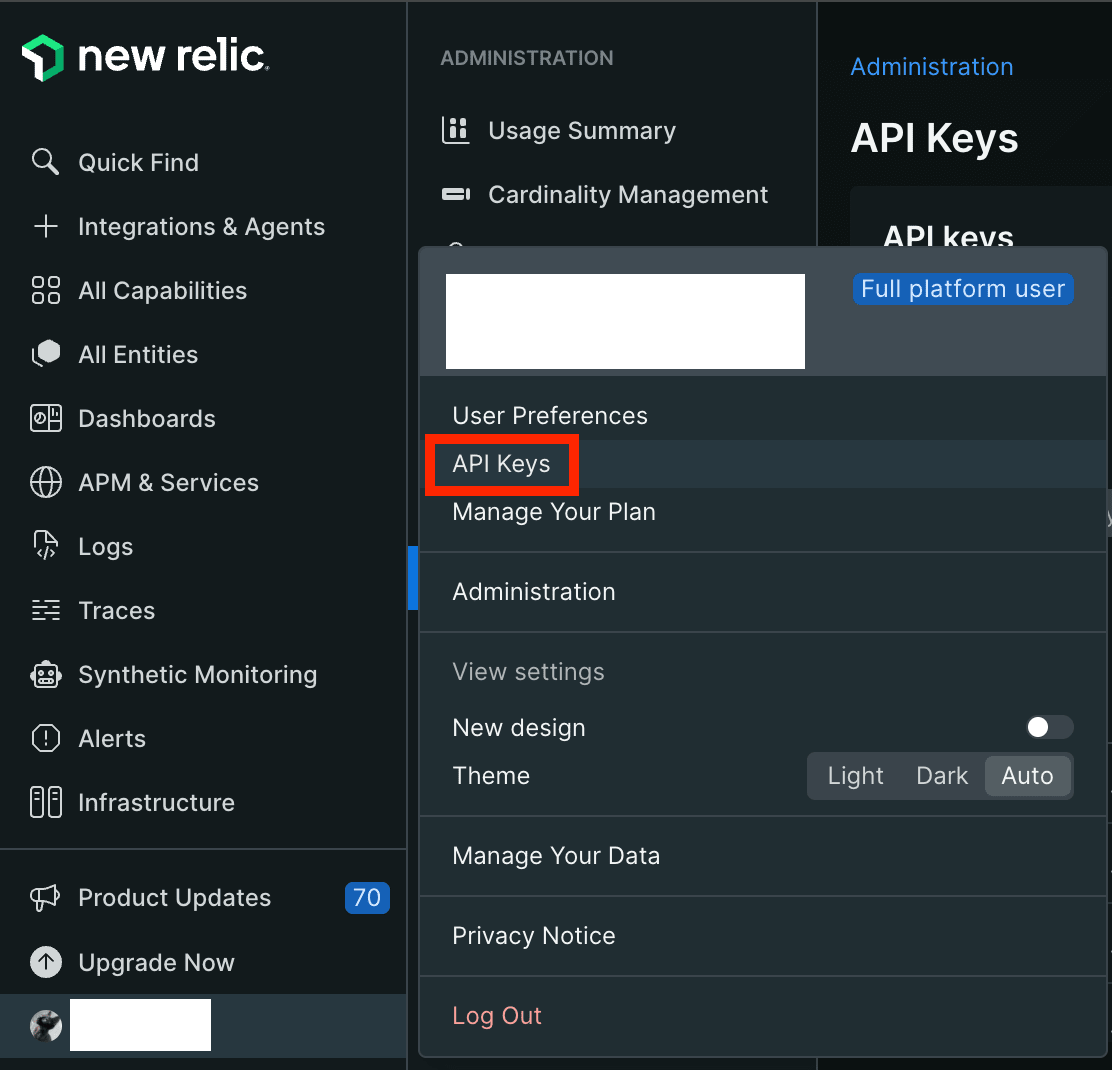
Task: Select the Usage Summary chart icon
Action: tap(456, 130)
